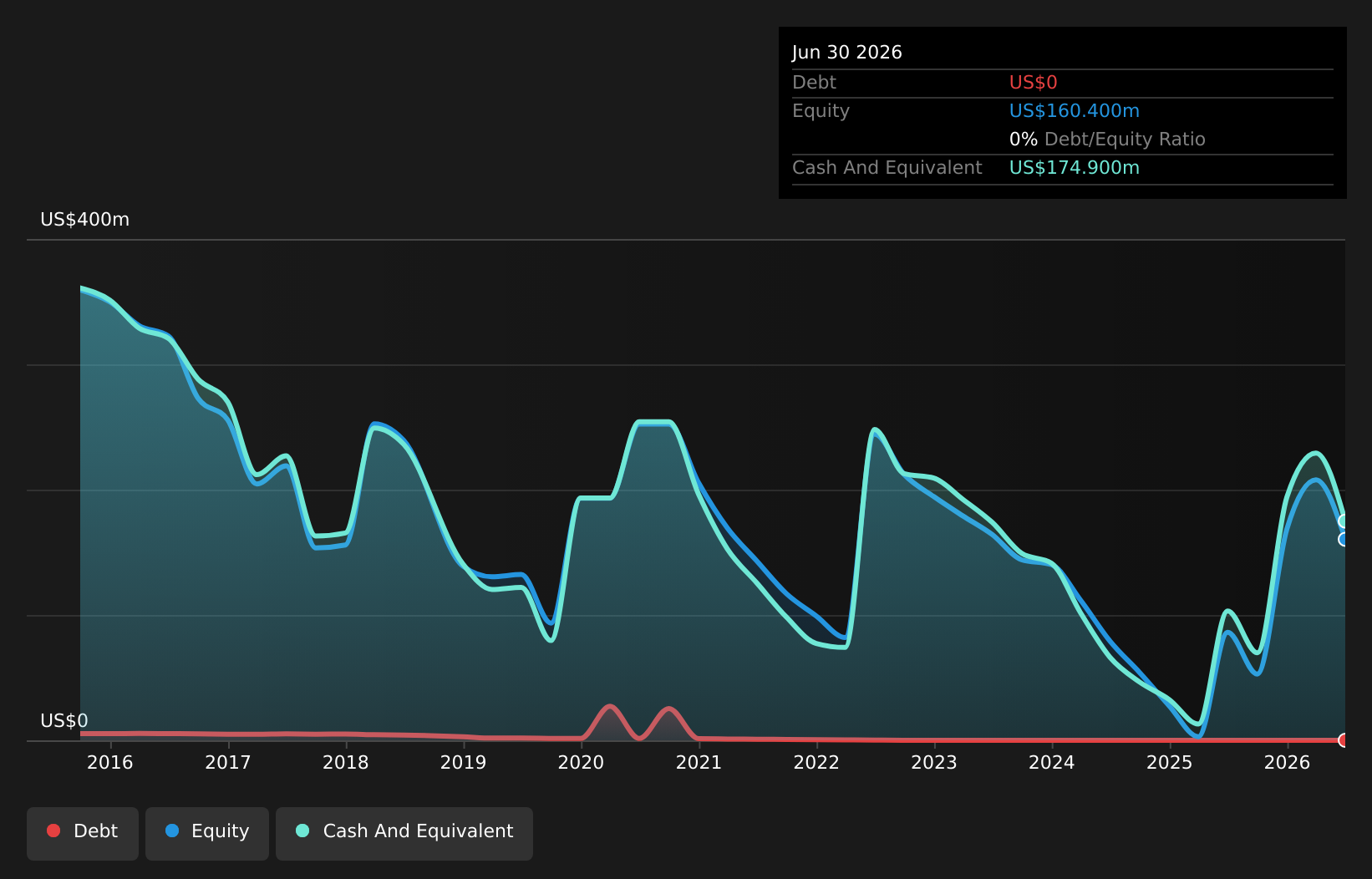Click the red Debt legend dot
This screenshot has height=879, width=1372.
tap(53, 831)
